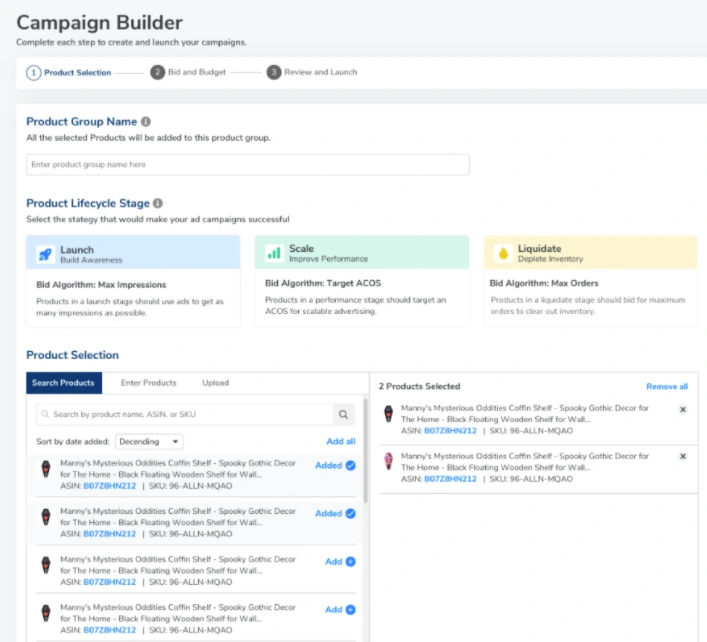Add the fourth search result product

pos(340,610)
